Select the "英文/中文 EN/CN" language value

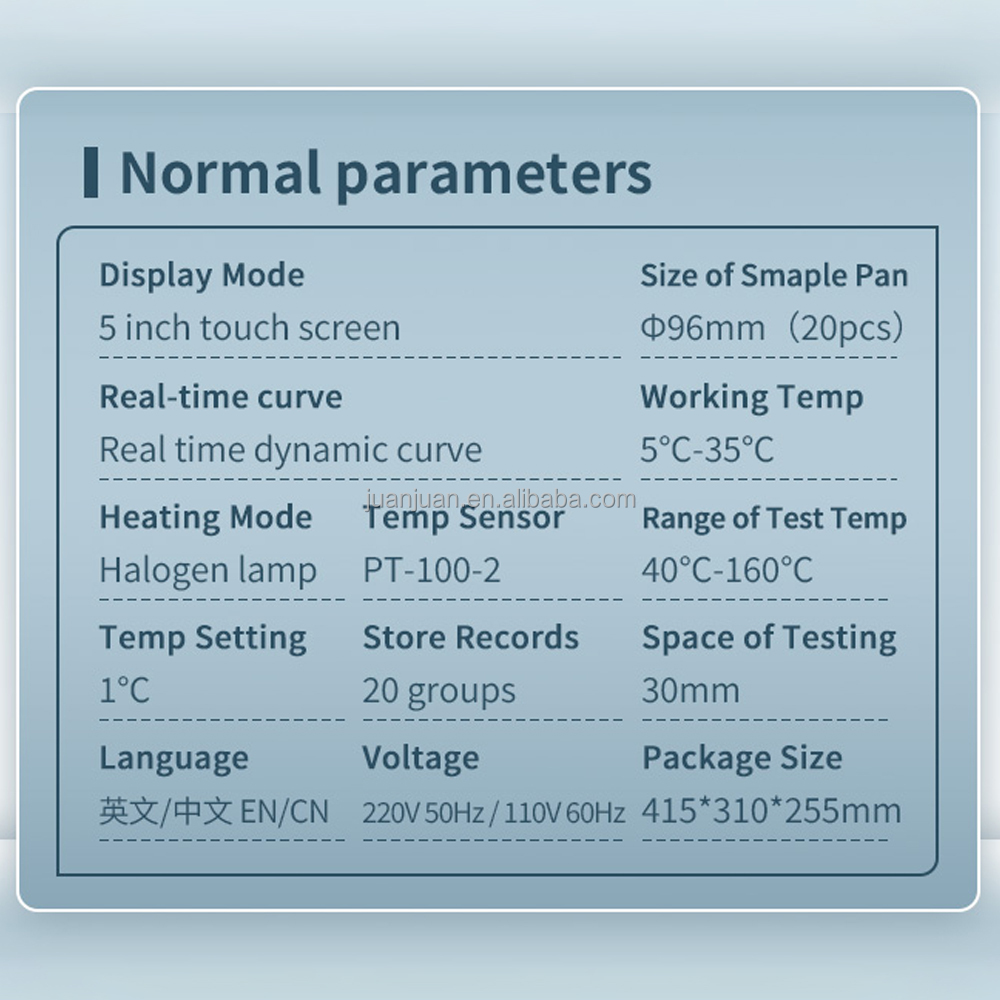213,811
